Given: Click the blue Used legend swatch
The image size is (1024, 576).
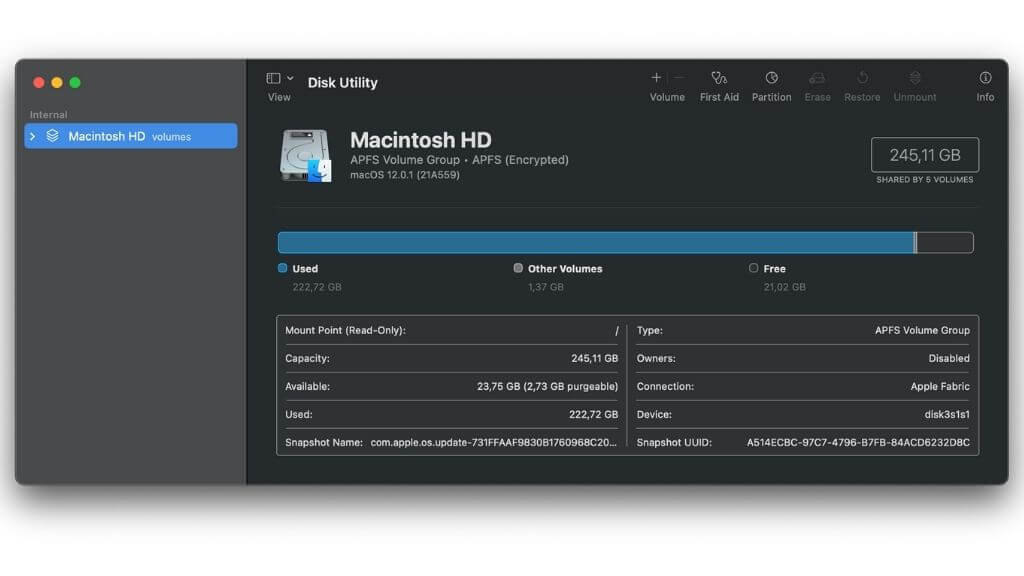Looking at the screenshot, I should (283, 268).
